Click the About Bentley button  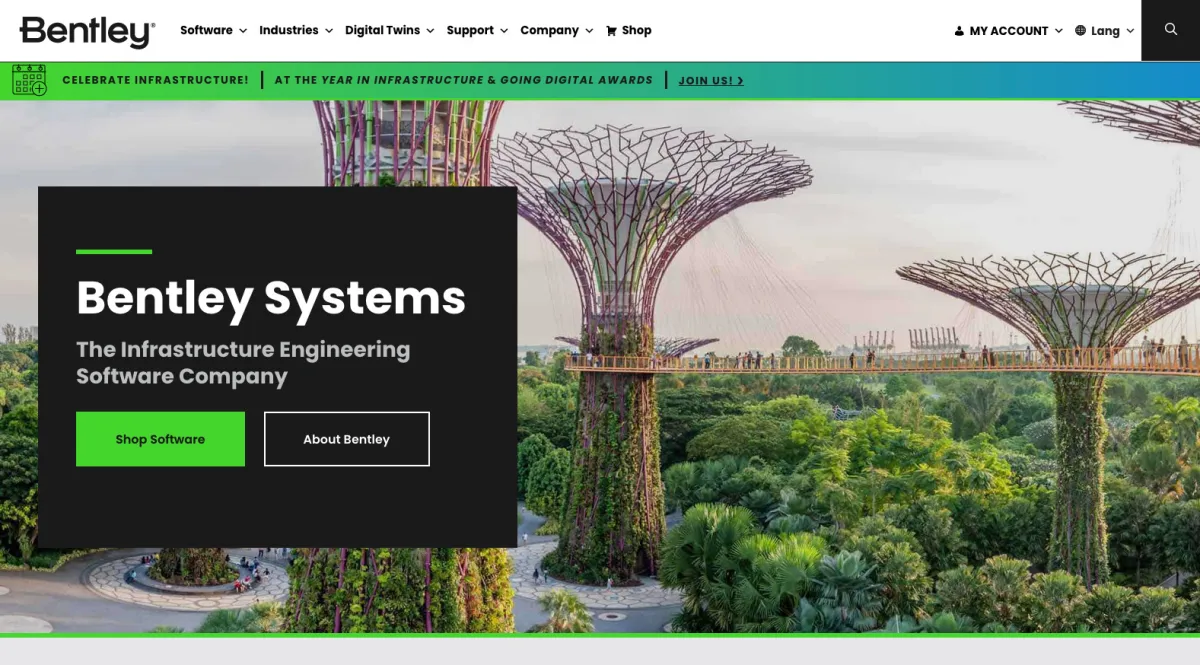tap(347, 439)
